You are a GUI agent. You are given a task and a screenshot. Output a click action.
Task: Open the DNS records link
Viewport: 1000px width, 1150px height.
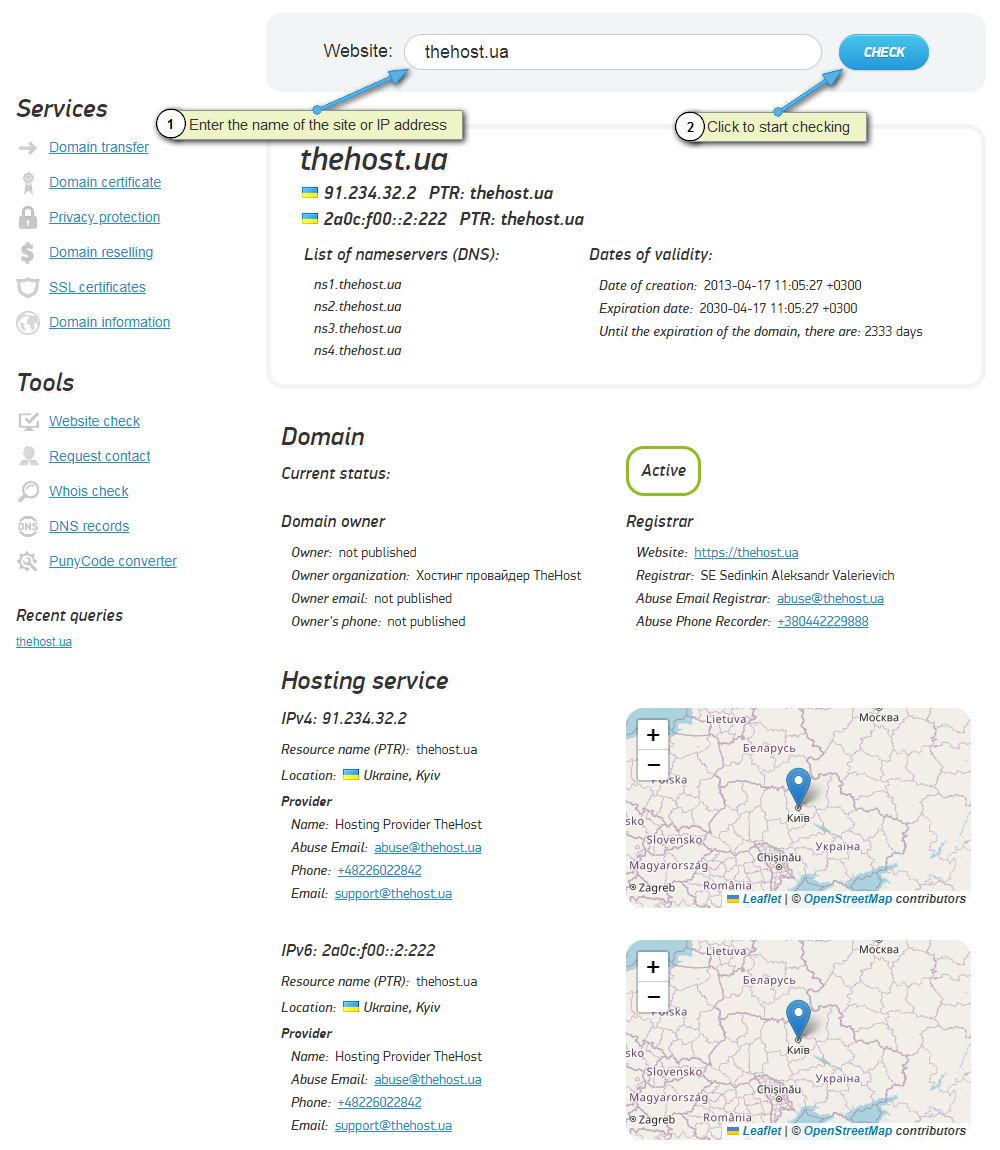point(89,527)
